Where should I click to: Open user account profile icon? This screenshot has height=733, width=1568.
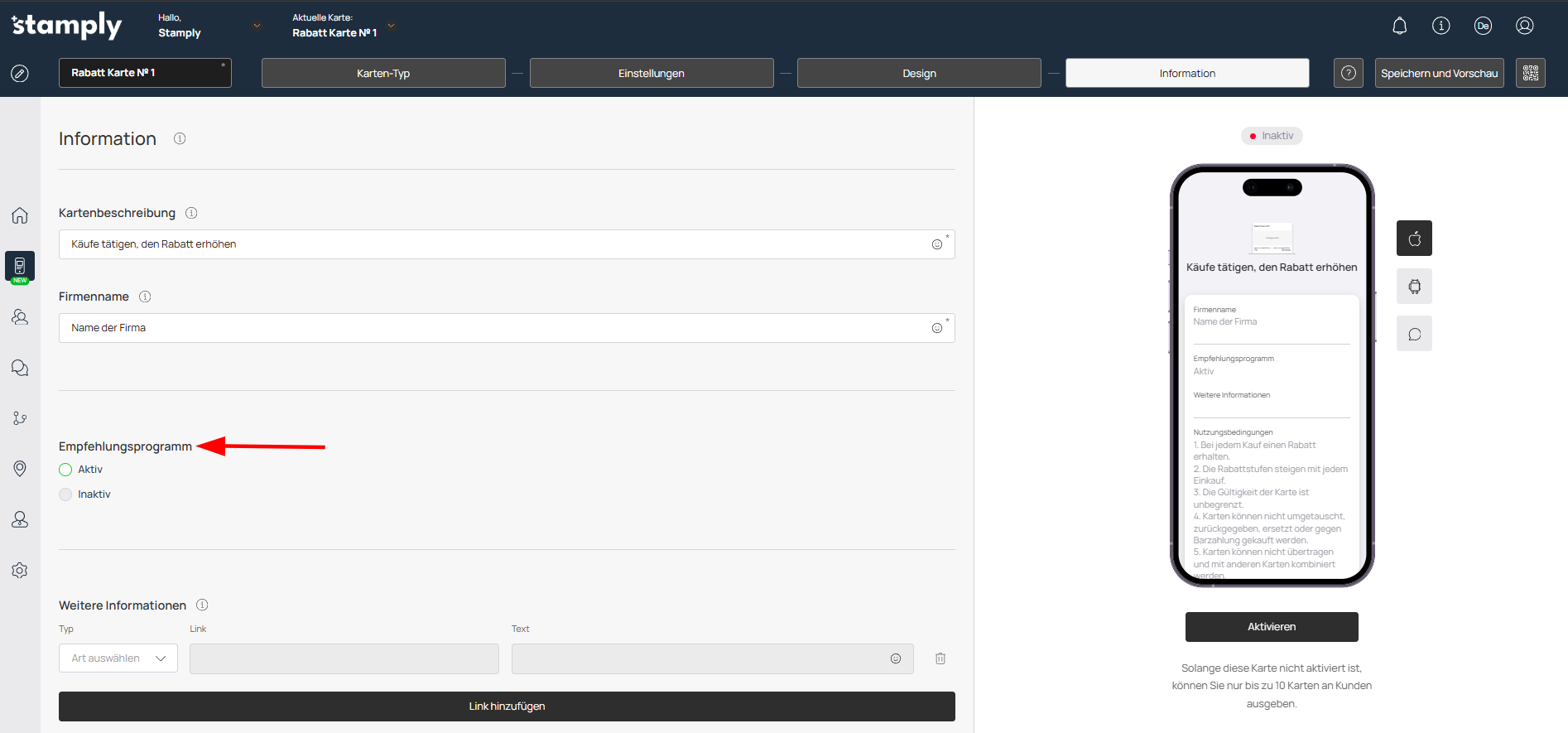click(x=1524, y=26)
